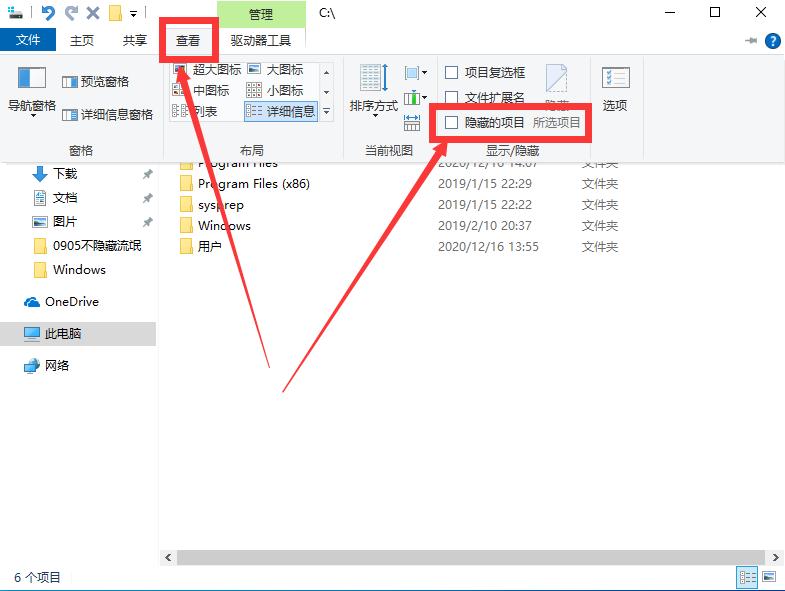The height and width of the screenshot is (591, 785).
Task: Toggle the 详细信息窗格 pane
Action: 108,115
